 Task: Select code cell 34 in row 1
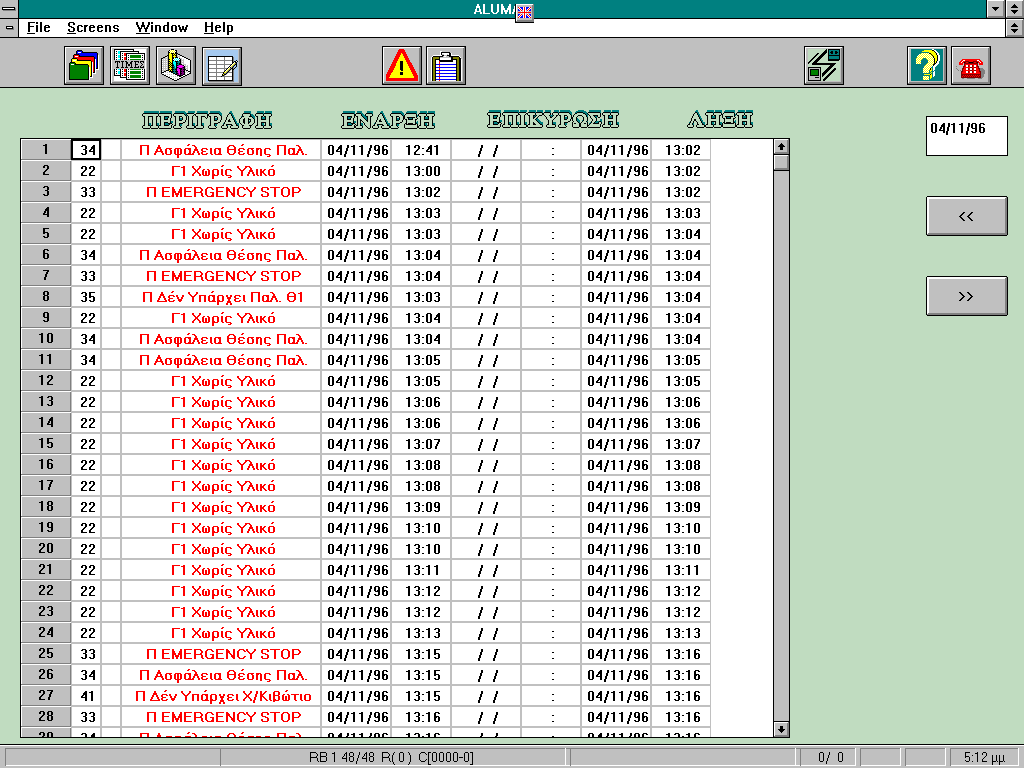coord(88,150)
